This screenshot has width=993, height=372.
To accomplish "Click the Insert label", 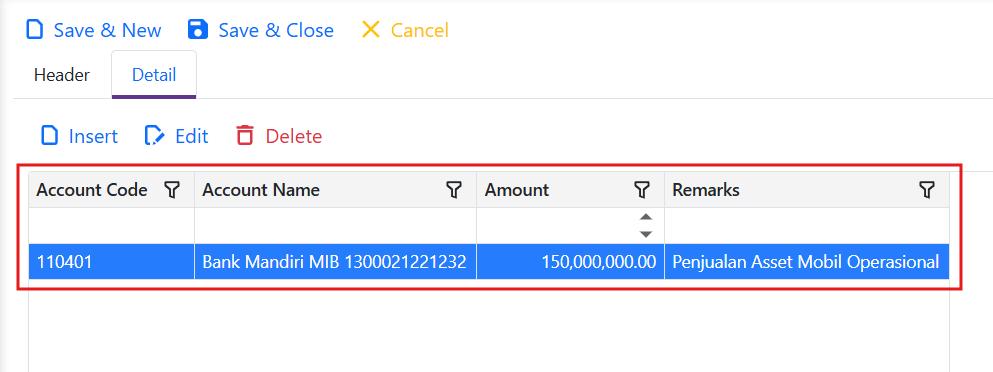I will 93,136.
